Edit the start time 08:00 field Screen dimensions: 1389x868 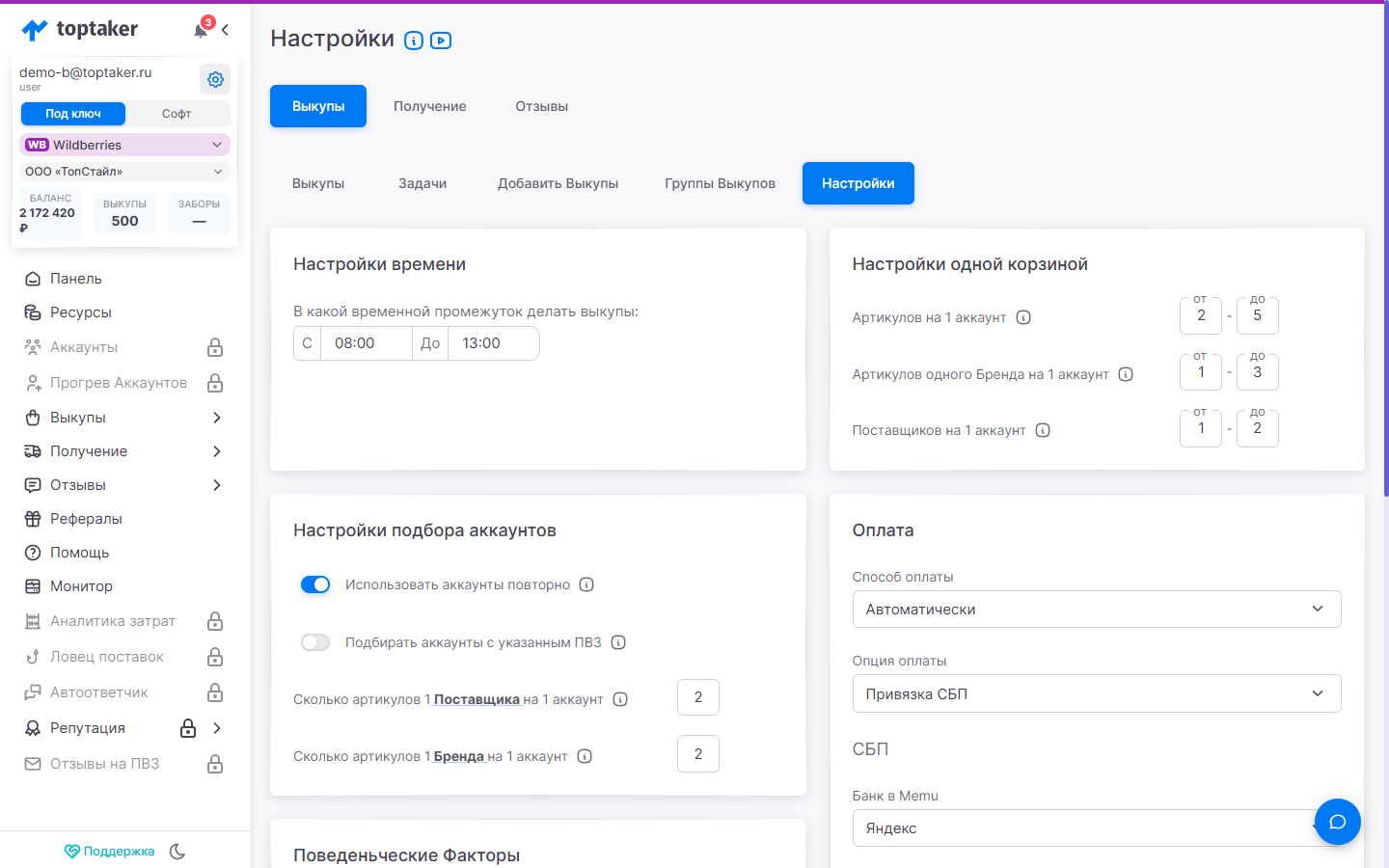click(x=367, y=343)
